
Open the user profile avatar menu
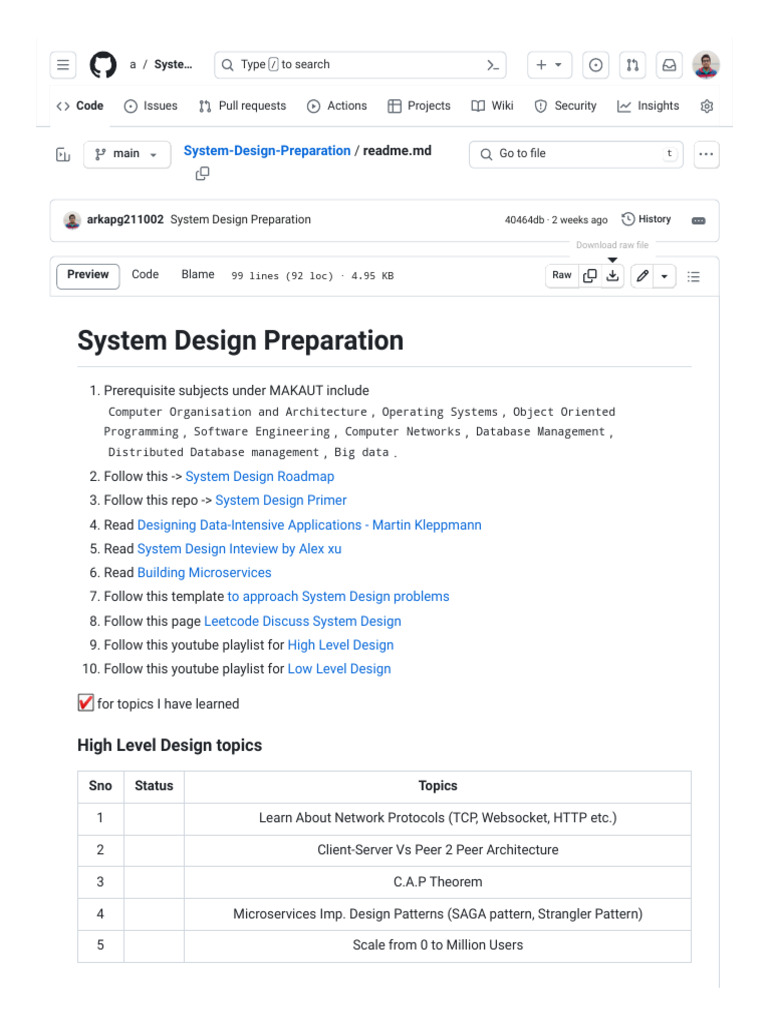point(706,65)
